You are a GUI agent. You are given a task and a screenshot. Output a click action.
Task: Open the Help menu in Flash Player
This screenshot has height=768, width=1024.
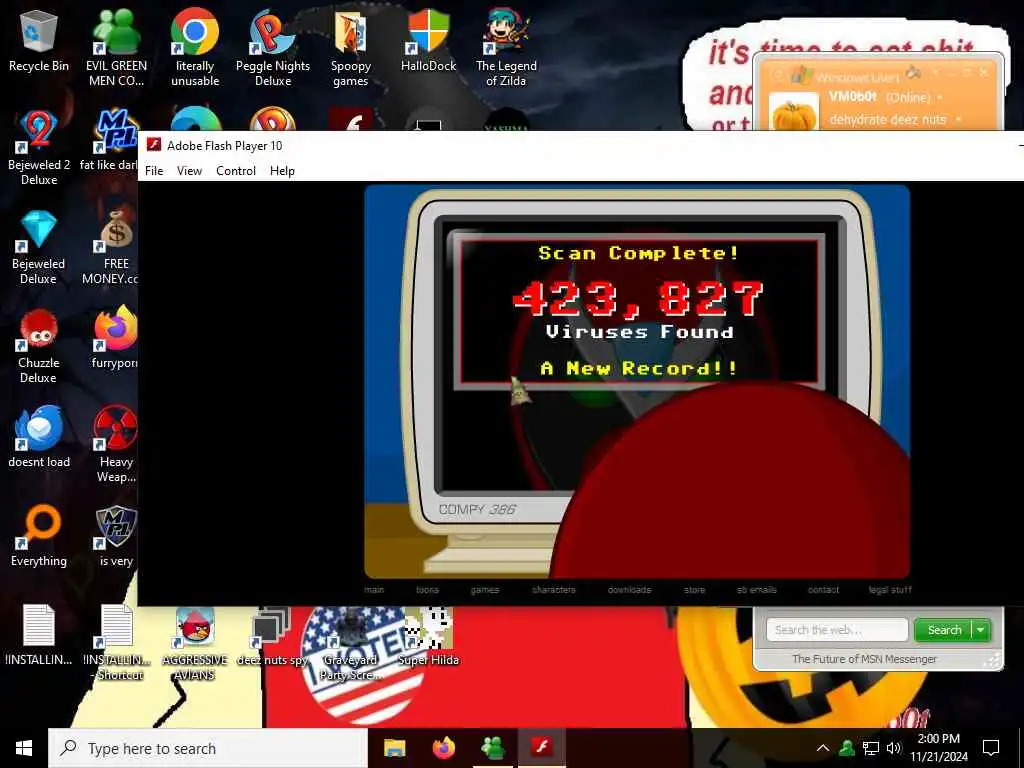(282, 170)
